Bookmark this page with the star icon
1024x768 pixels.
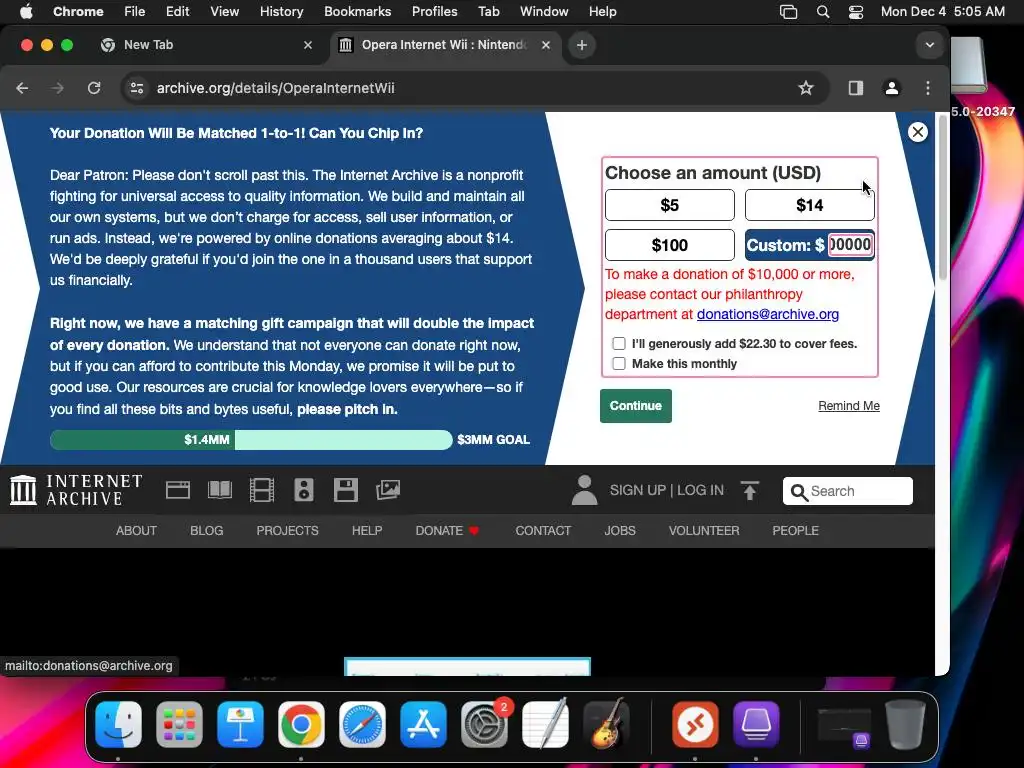pyautogui.click(x=806, y=88)
